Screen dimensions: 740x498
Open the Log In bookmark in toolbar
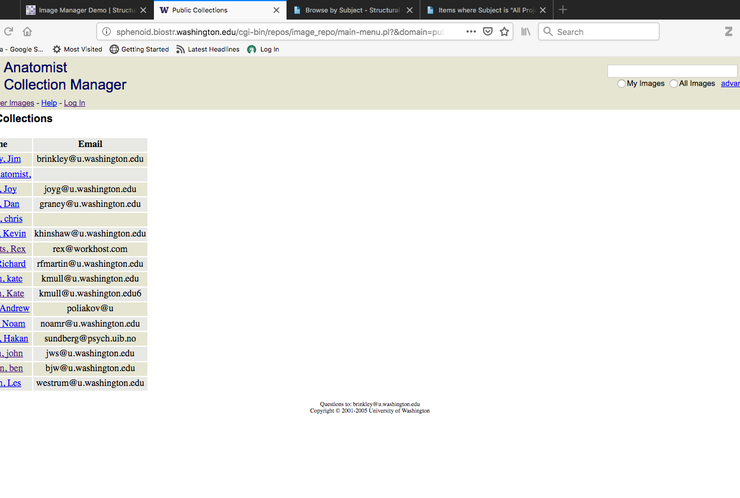[263, 49]
